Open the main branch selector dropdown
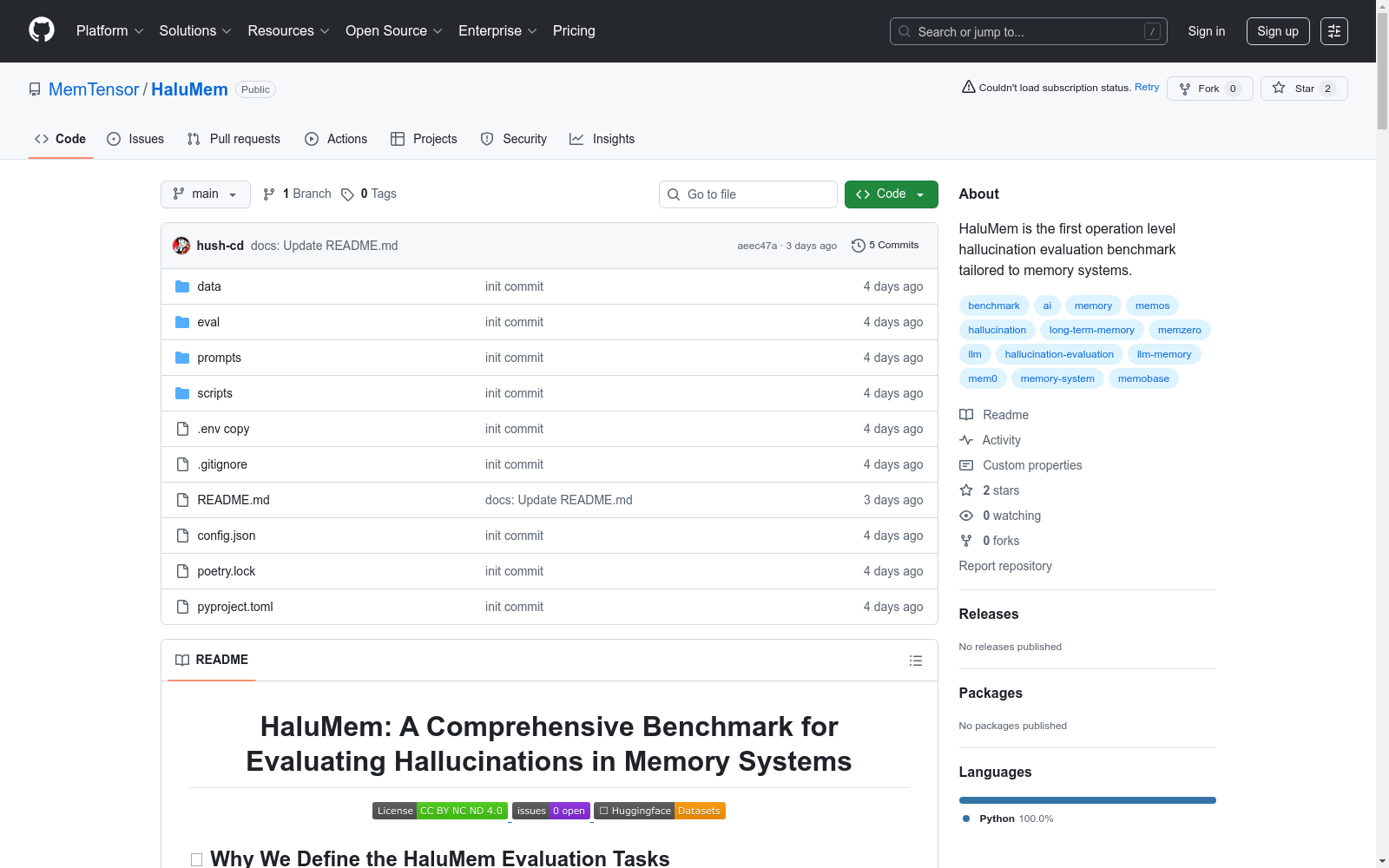The image size is (1389, 868). point(206,194)
